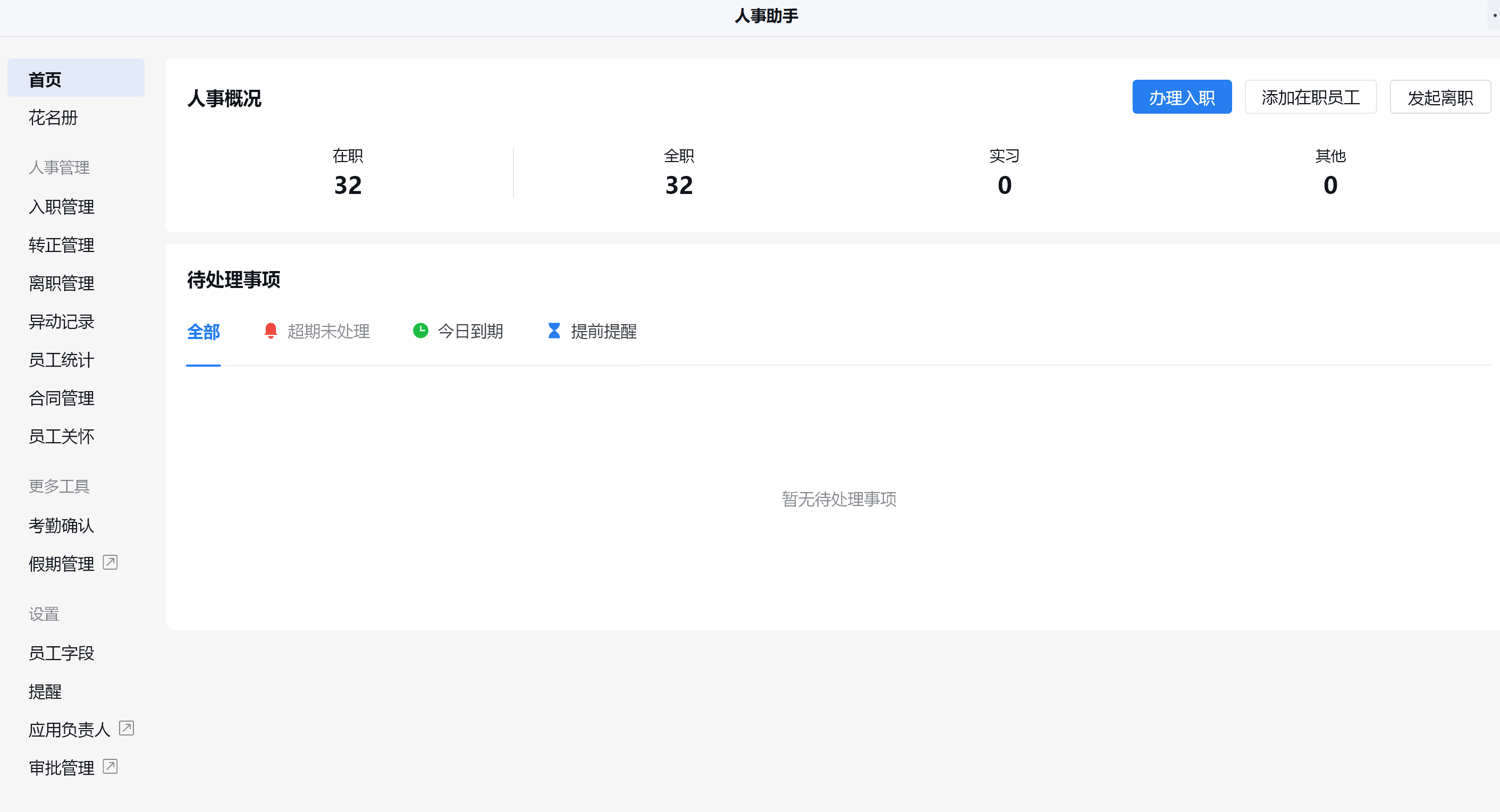Screen dimensions: 1500x812
Task: Click the green clock icon for today's due
Action: coord(420,331)
